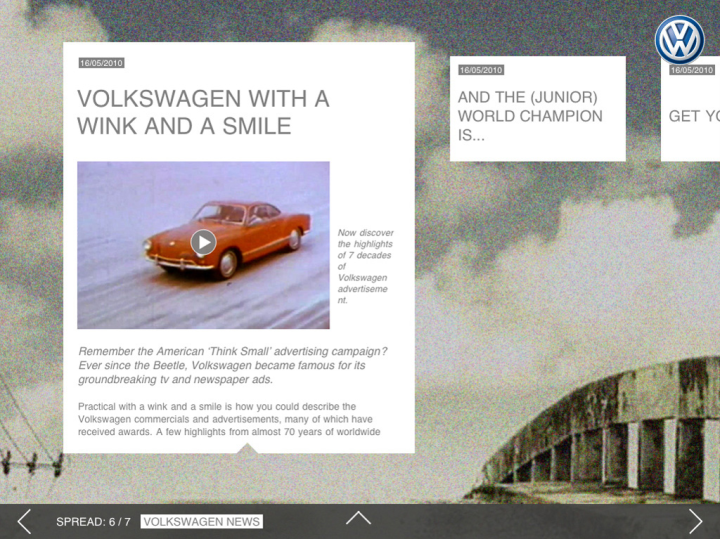This screenshot has height=539, width=720.
Task: Click the 'Now discover the highlights' video caption
Action: 365,266
